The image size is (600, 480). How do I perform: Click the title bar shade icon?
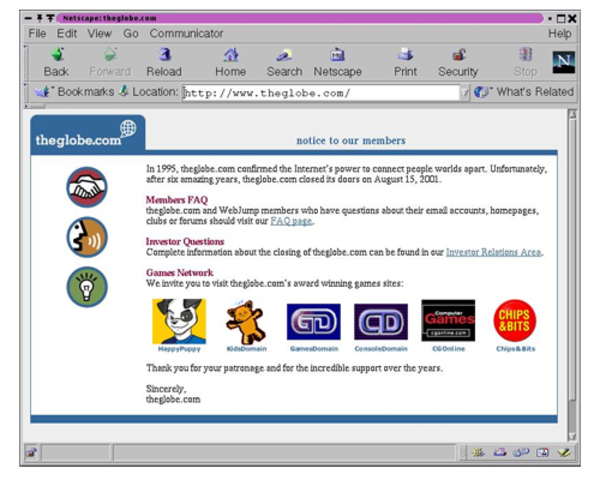click(x=51, y=18)
